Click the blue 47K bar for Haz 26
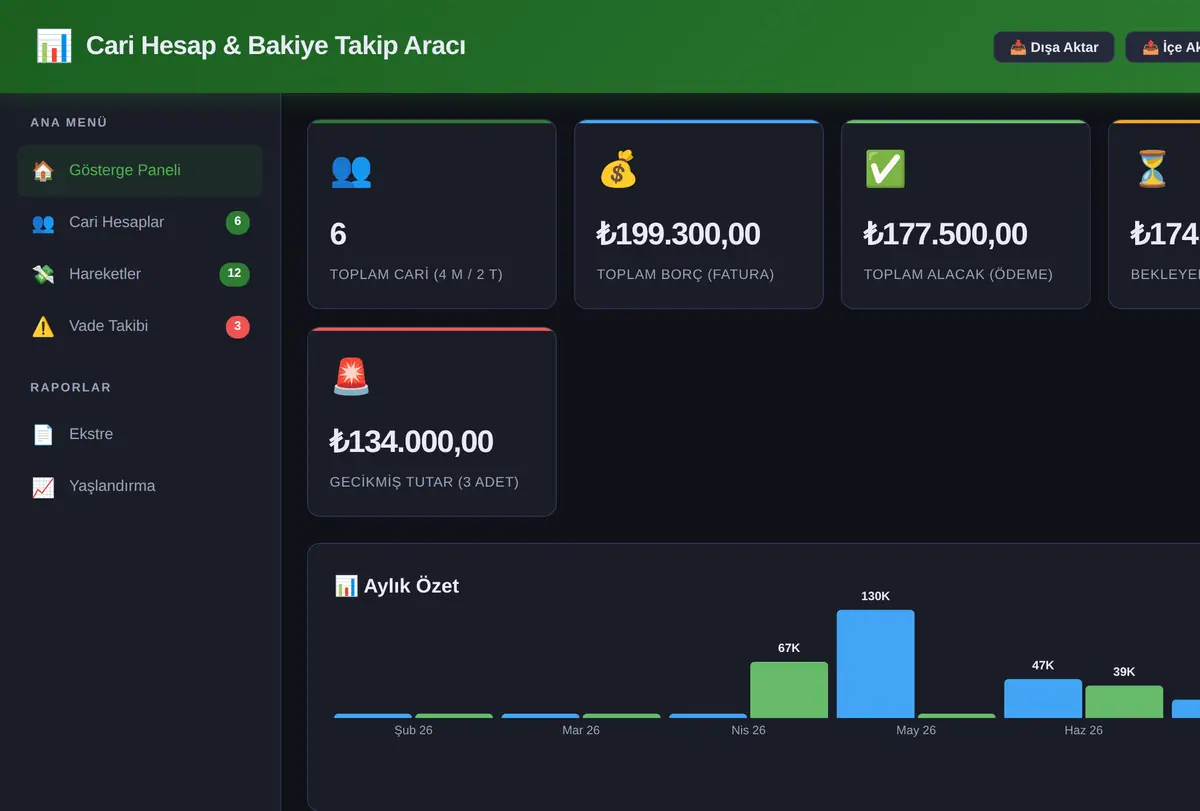The width and height of the screenshot is (1200, 811). tap(1043, 699)
